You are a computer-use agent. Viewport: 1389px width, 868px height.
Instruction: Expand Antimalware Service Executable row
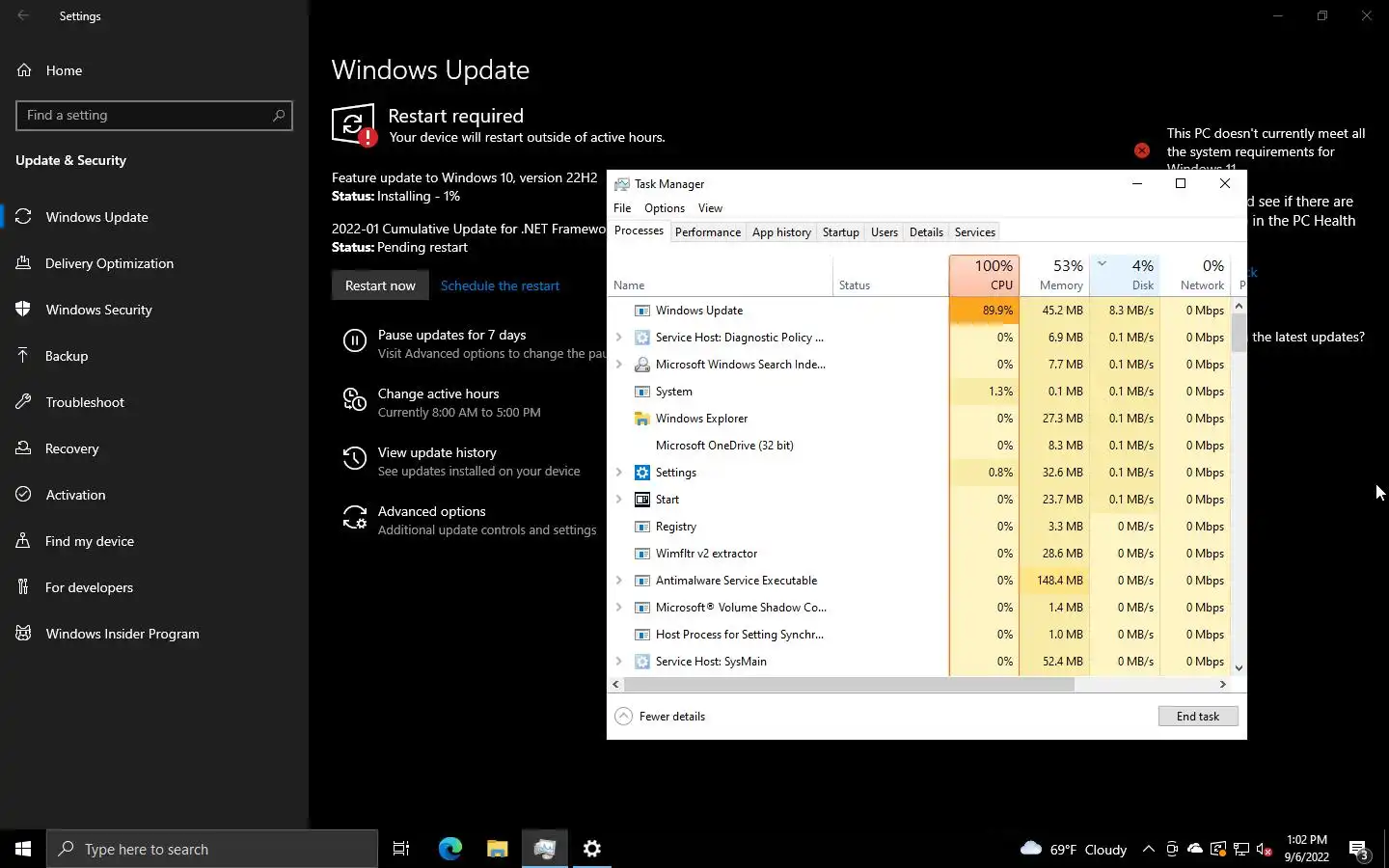tap(619, 581)
